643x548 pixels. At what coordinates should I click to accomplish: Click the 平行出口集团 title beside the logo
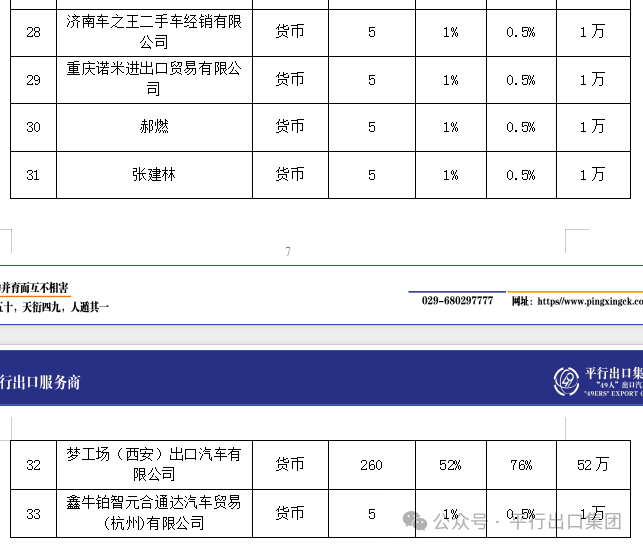click(614, 373)
